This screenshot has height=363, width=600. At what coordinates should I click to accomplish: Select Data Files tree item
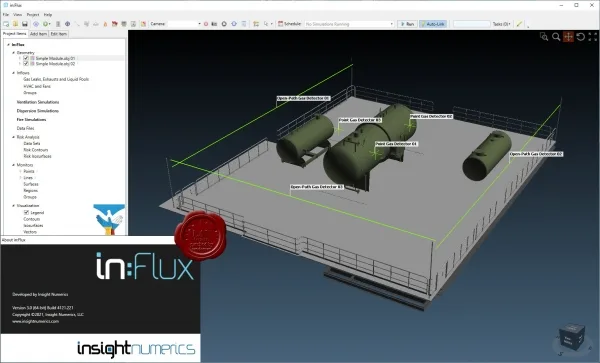25,129
